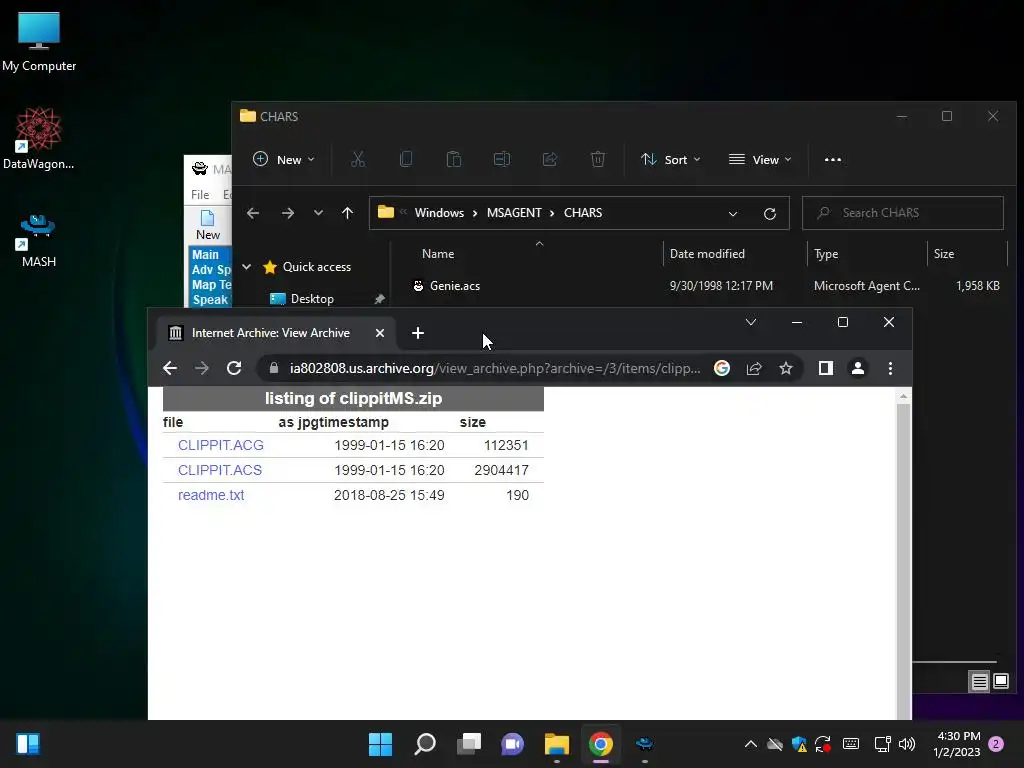Switch to large icons view layout in Explorer
This screenshot has height=768, width=1024.
pyautogui.click(x=1000, y=682)
